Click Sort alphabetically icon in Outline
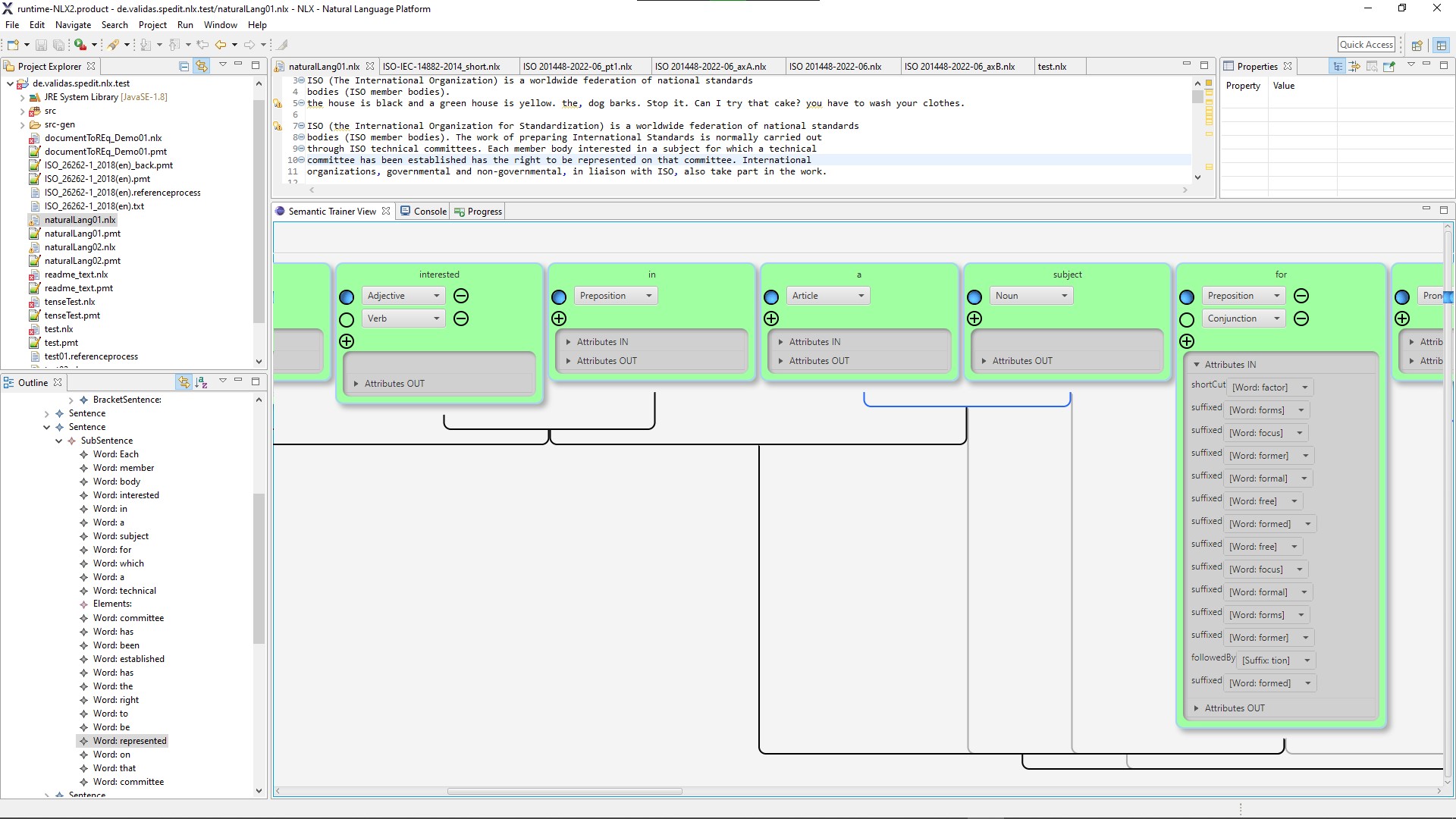The height and width of the screenshot is (819, 1456). point(201,382)
